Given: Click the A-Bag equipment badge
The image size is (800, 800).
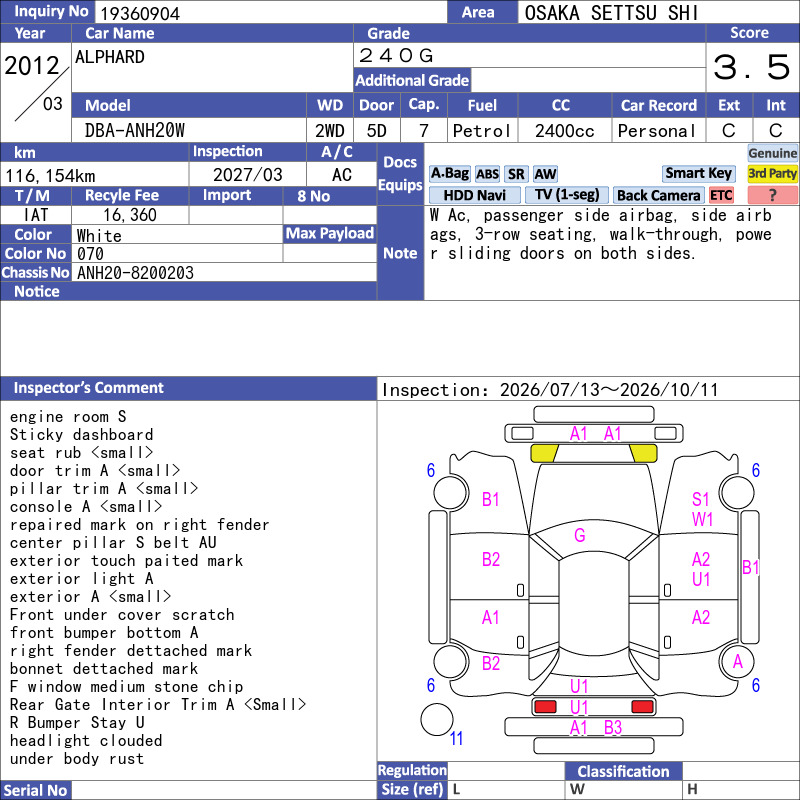Looking at the screenshot, I should tap(449, 174).
